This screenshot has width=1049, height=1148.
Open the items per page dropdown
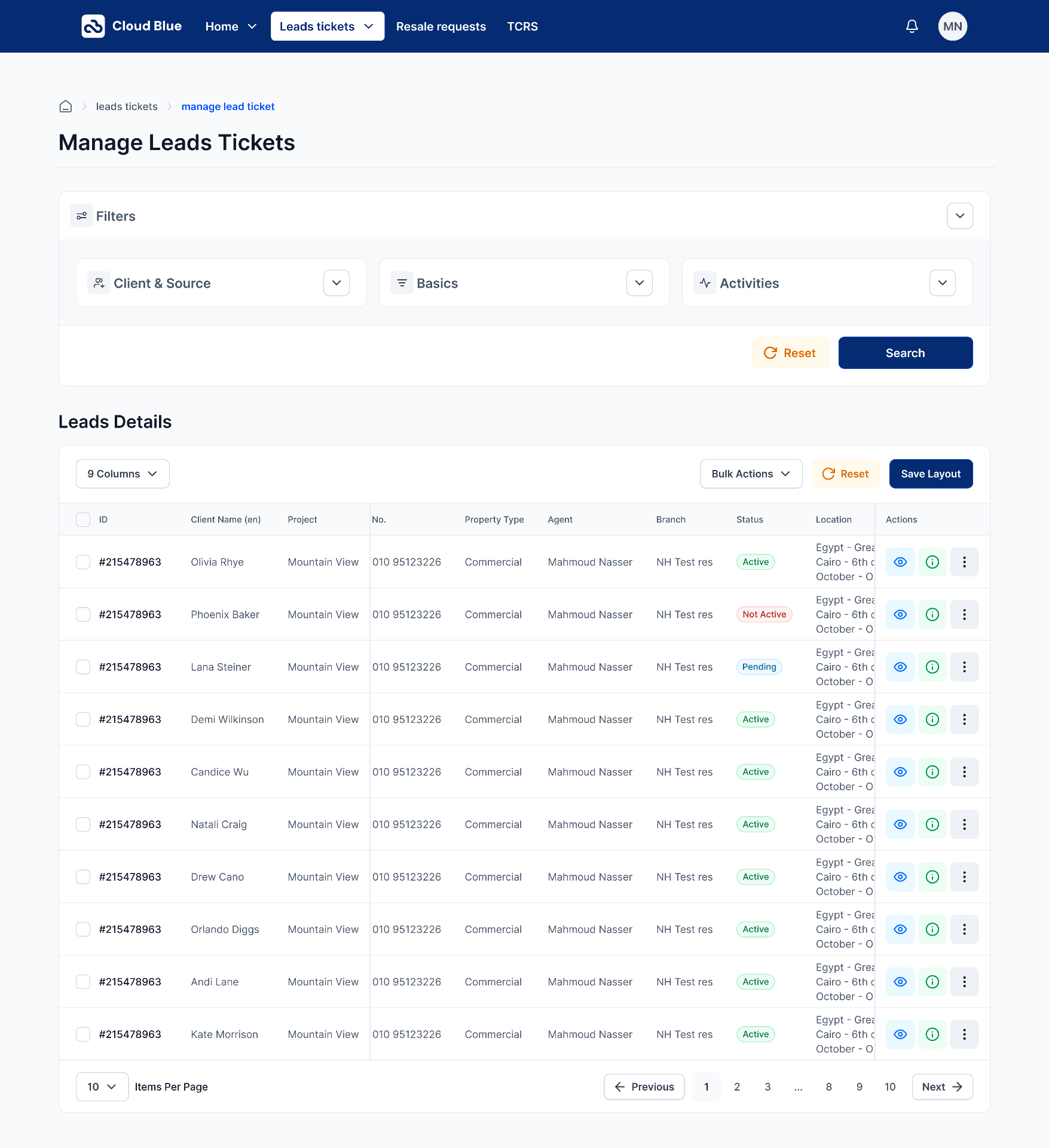coord(102,1086)
